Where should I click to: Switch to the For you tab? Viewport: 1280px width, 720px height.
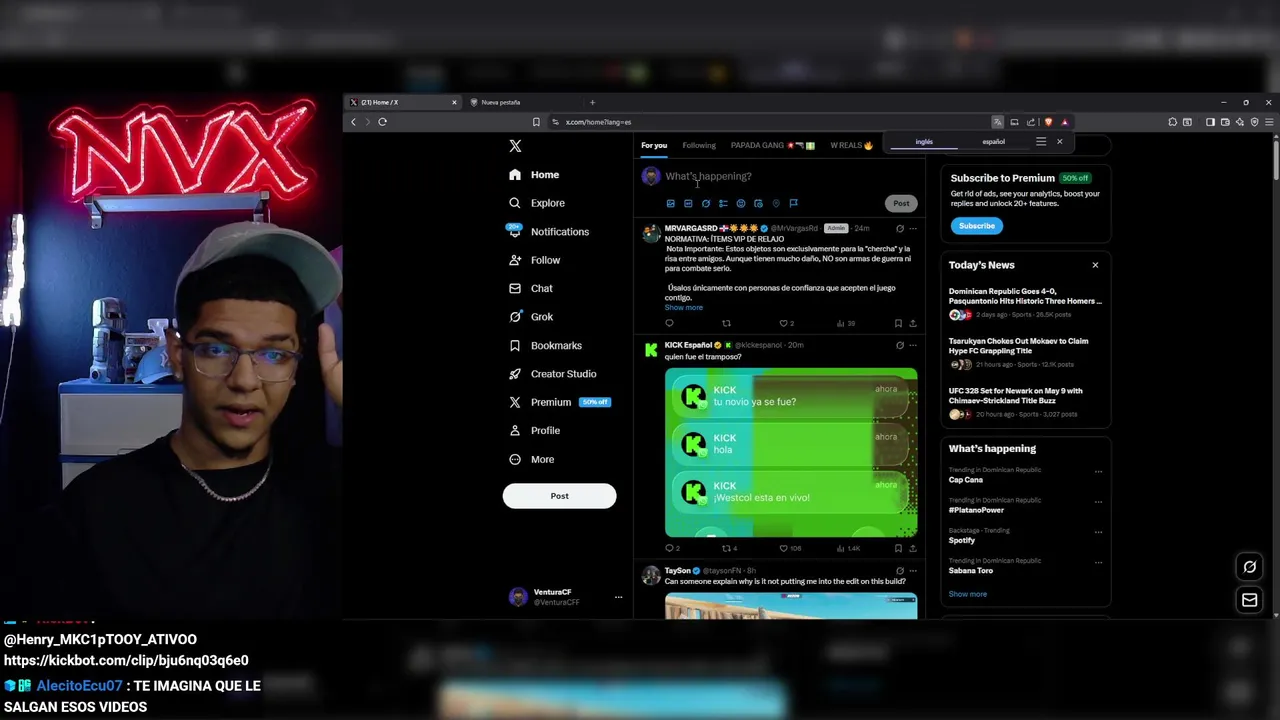click(654, 146)
